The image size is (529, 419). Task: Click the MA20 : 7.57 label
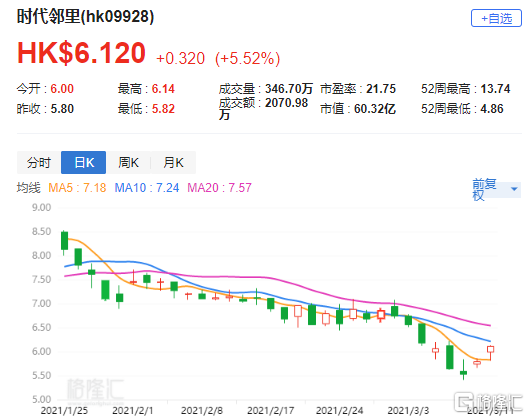(220, 188)
